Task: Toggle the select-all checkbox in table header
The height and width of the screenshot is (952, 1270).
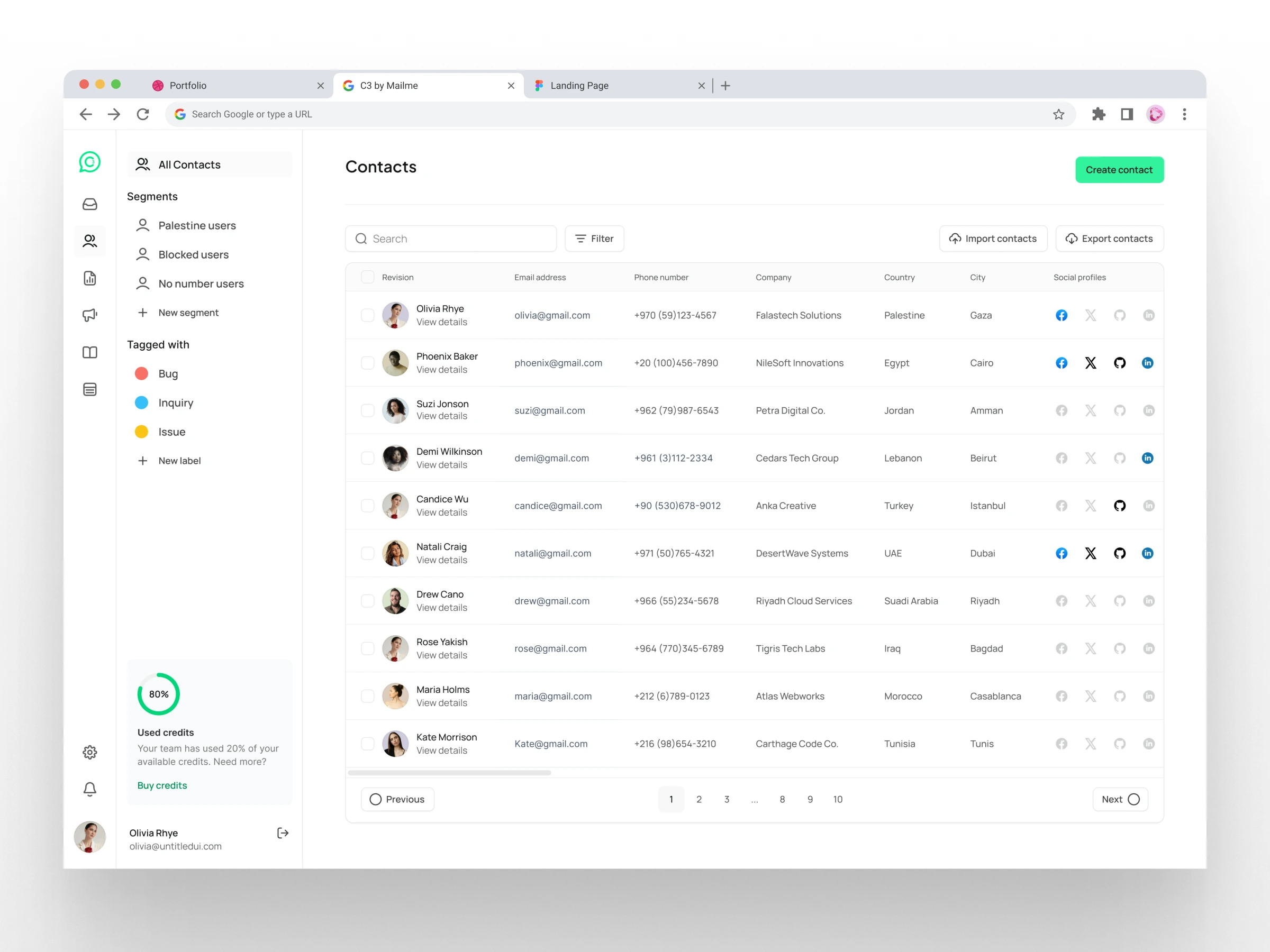Action: (x=367, y=277)
